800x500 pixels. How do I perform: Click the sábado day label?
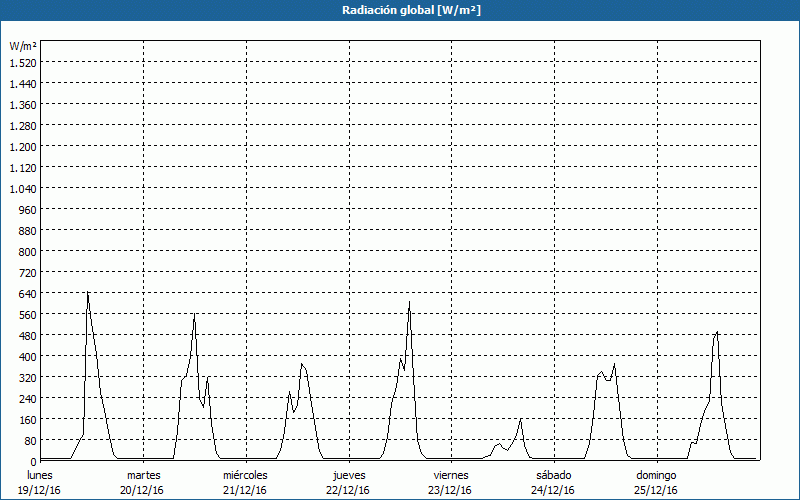pos(553,474)
